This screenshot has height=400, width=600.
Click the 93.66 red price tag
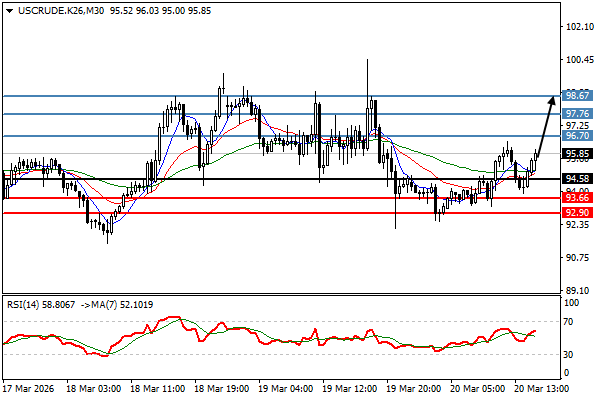[x=576, y=198]
